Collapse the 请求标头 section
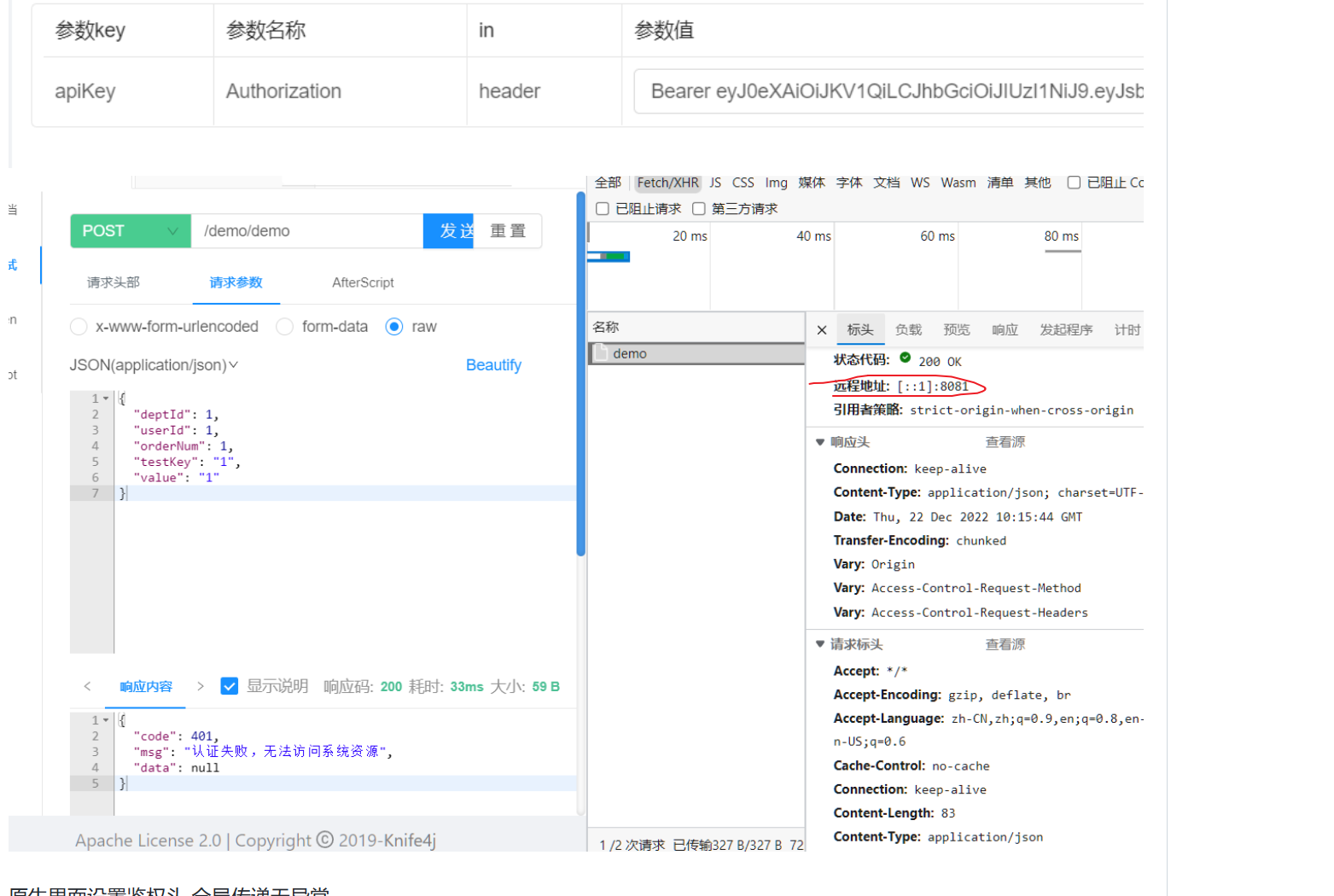 (820, 644)
